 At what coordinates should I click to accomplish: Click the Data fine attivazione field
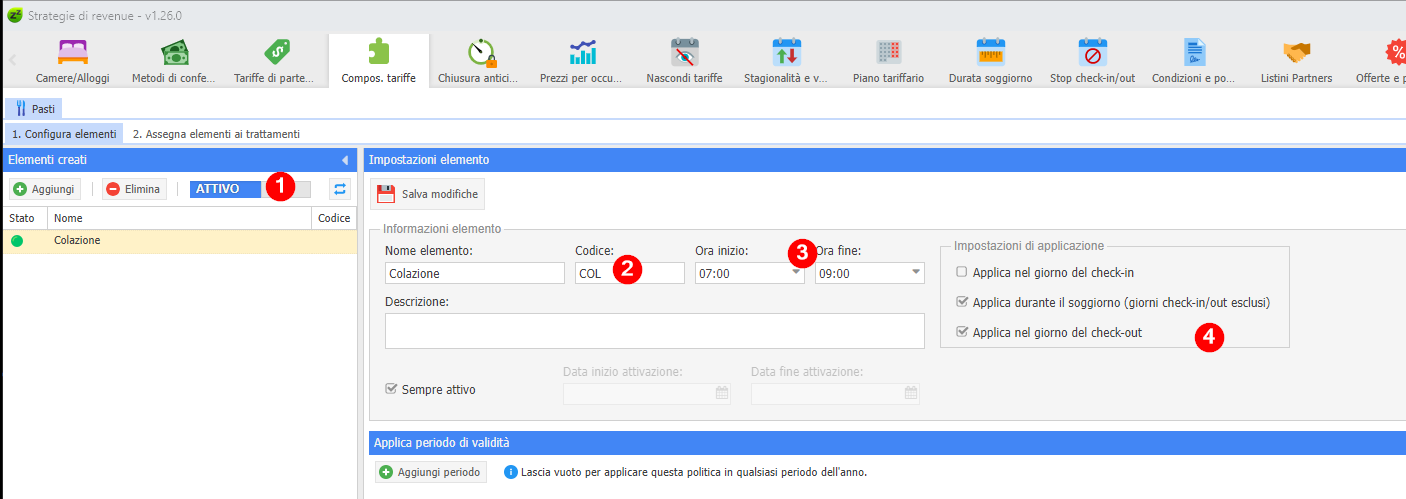click(835, 394)
